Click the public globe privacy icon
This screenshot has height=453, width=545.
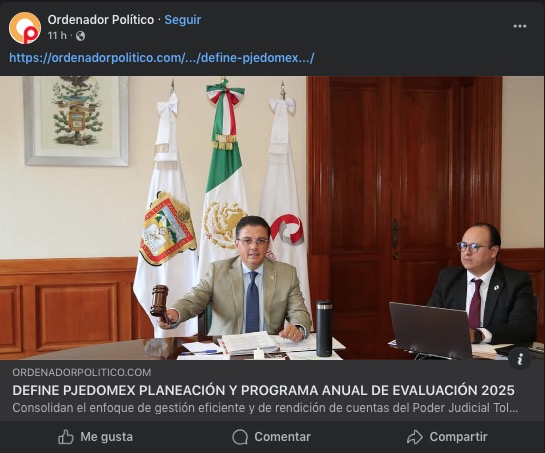click(80, 36)
